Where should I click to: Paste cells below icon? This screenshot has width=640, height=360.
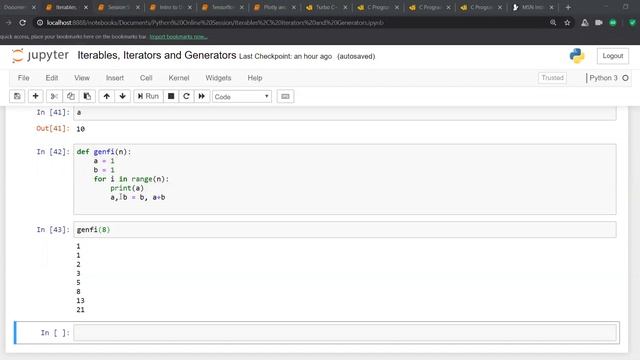87,96
